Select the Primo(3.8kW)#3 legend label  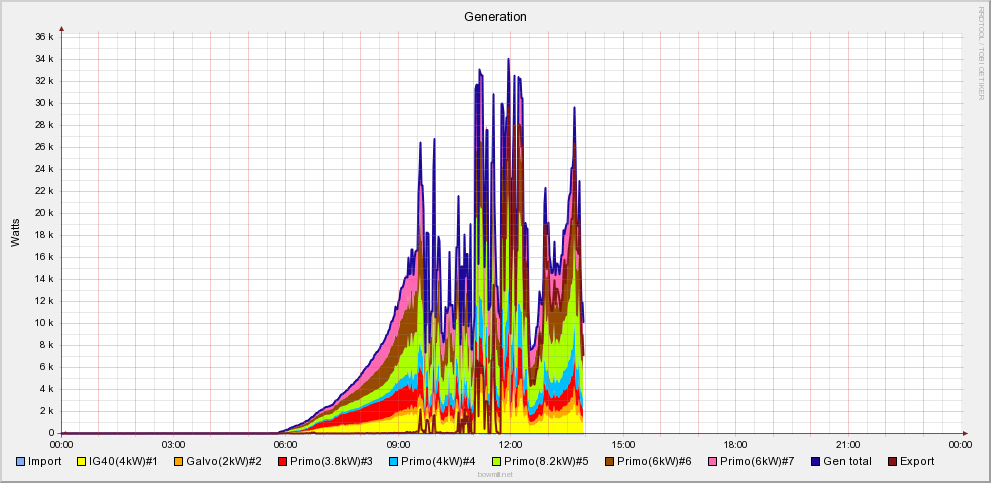pos(332,462)
